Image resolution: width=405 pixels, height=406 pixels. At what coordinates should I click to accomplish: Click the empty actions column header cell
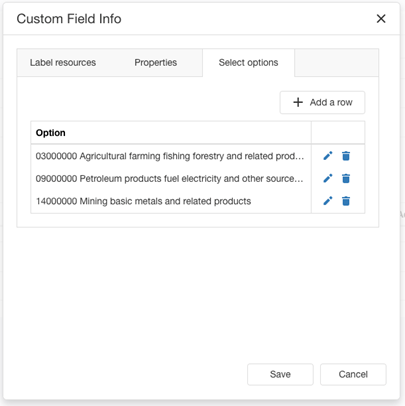click(x=338, y=133)
